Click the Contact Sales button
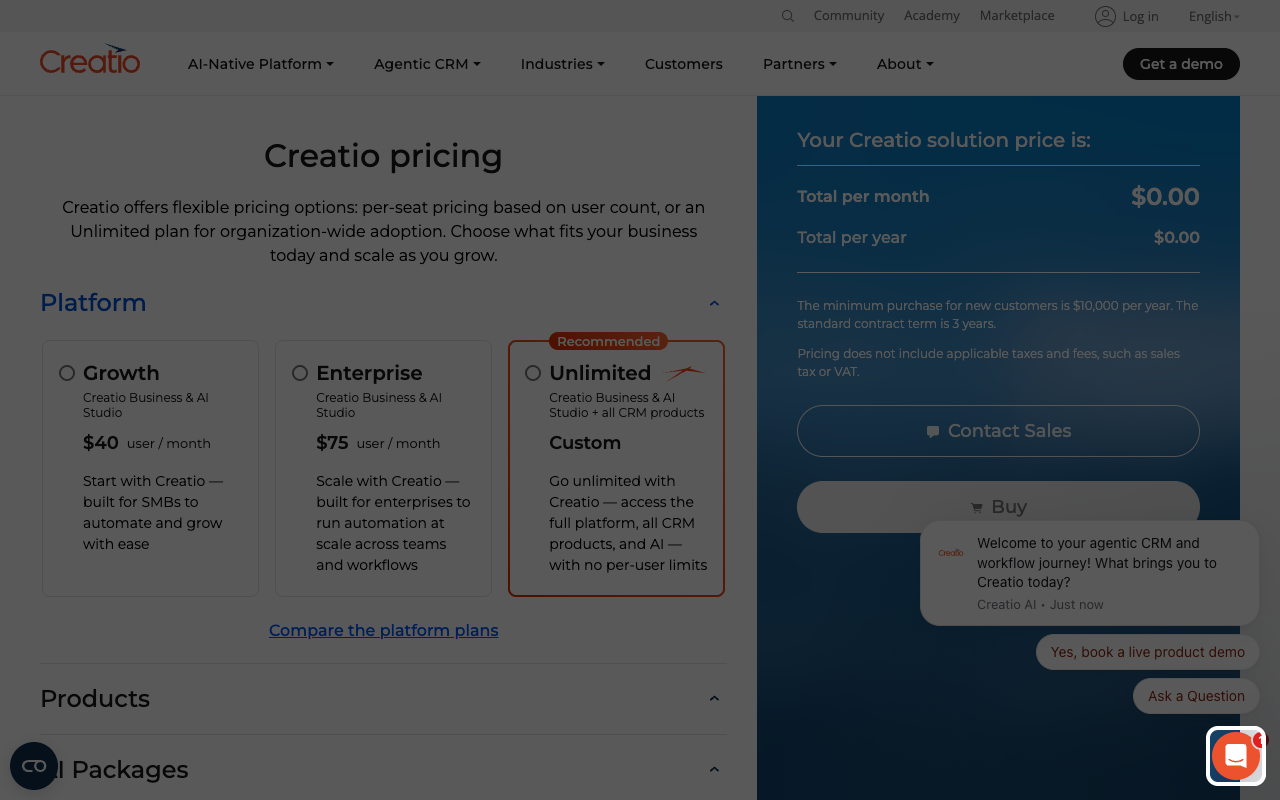The width and height of the screenshot is (1280, 800). [x=998, y=431]
